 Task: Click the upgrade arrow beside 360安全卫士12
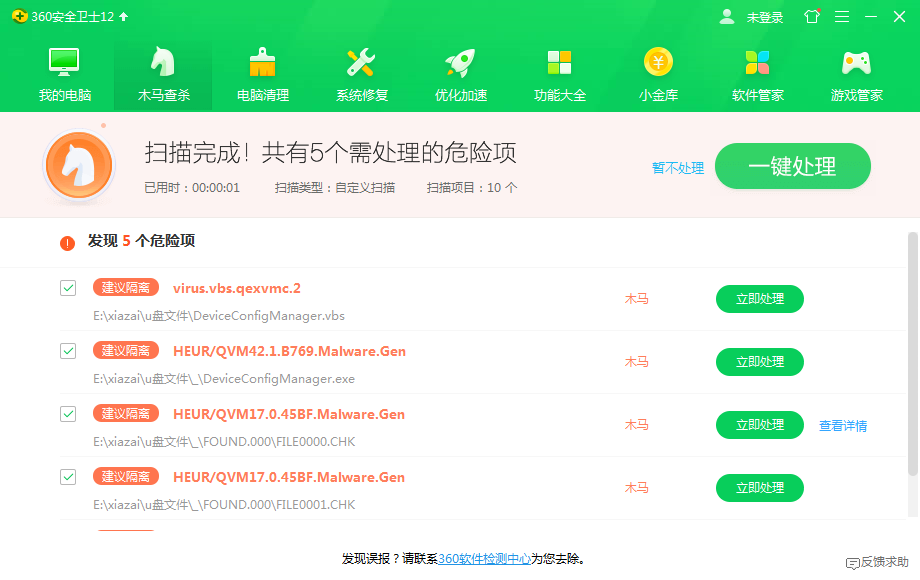pos(124,16)
